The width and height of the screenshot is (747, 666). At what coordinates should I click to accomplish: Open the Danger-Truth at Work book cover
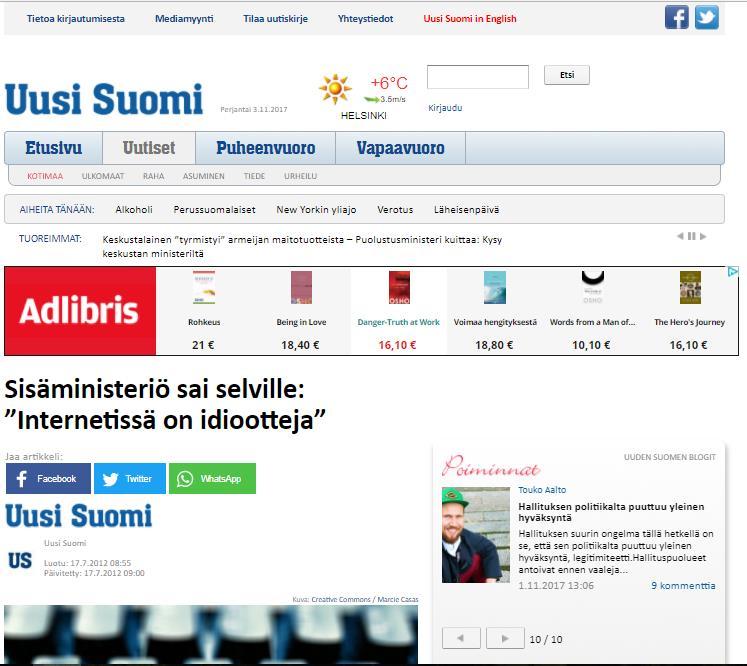[399, 287]
